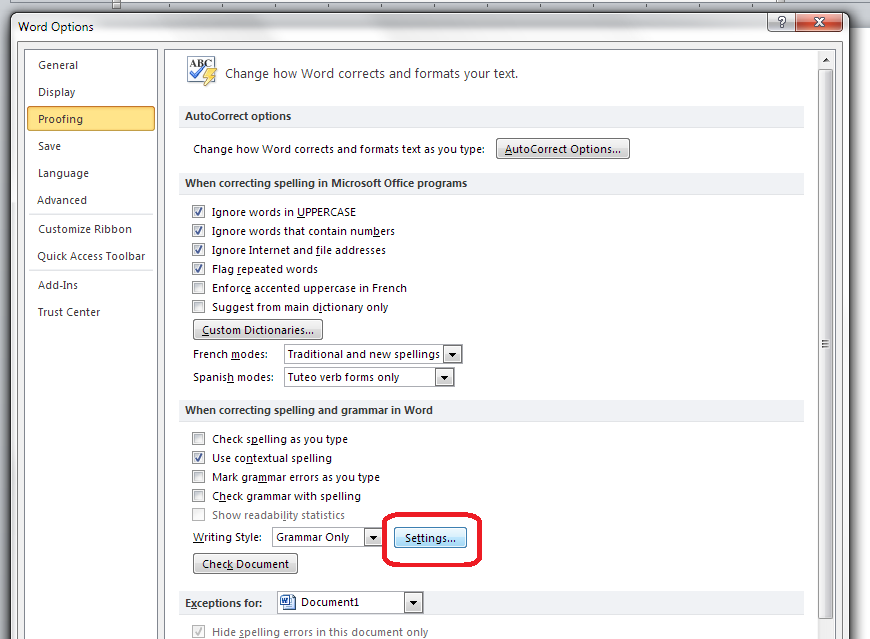The width and height of the screenshot is (870, 639).
Task: Disable Use contextual spelling option
Action: point(199,458)
